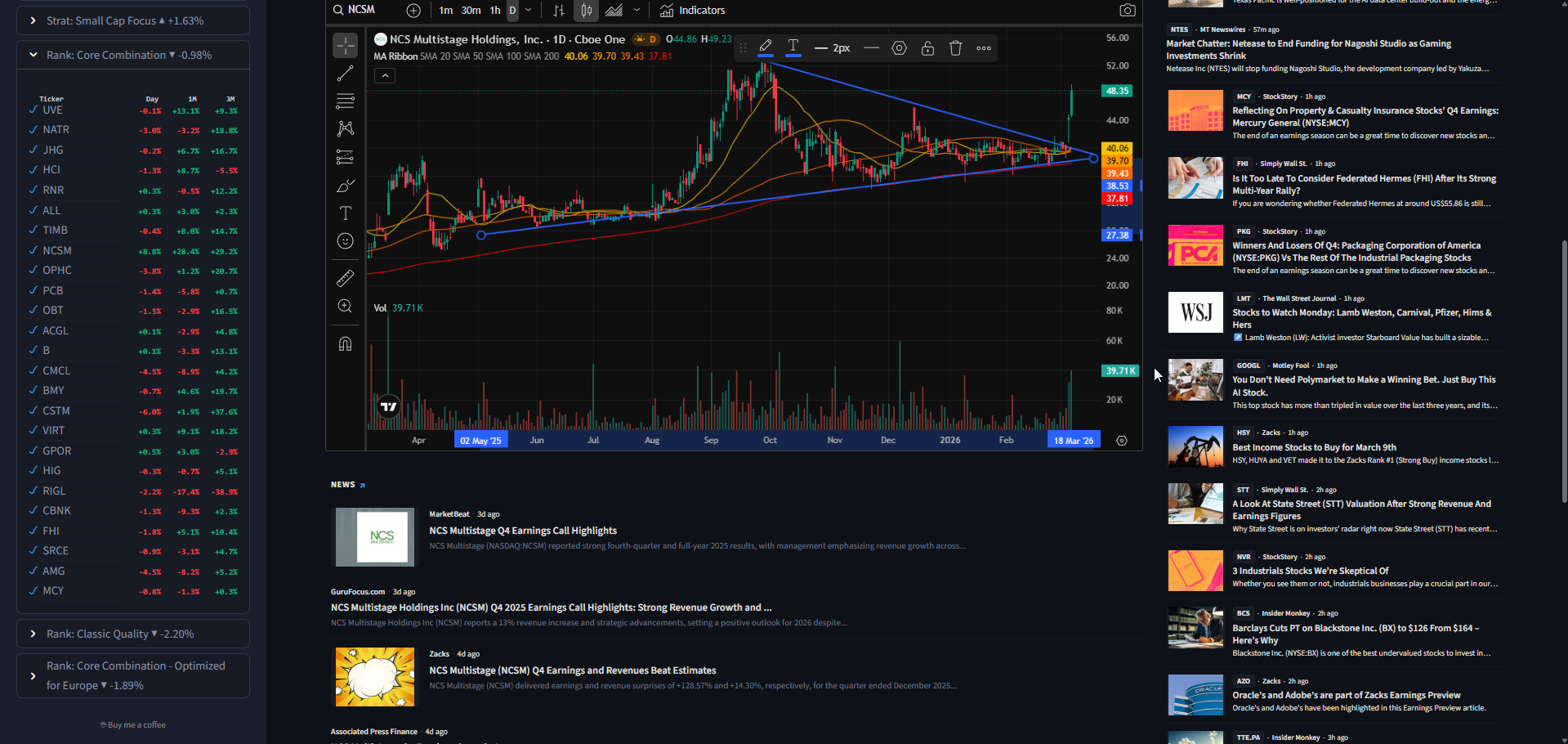This screenshot has height=744, width=1568.
Task: Click the WSJ news thumbnail
Action: click(x=1195, y=312)
